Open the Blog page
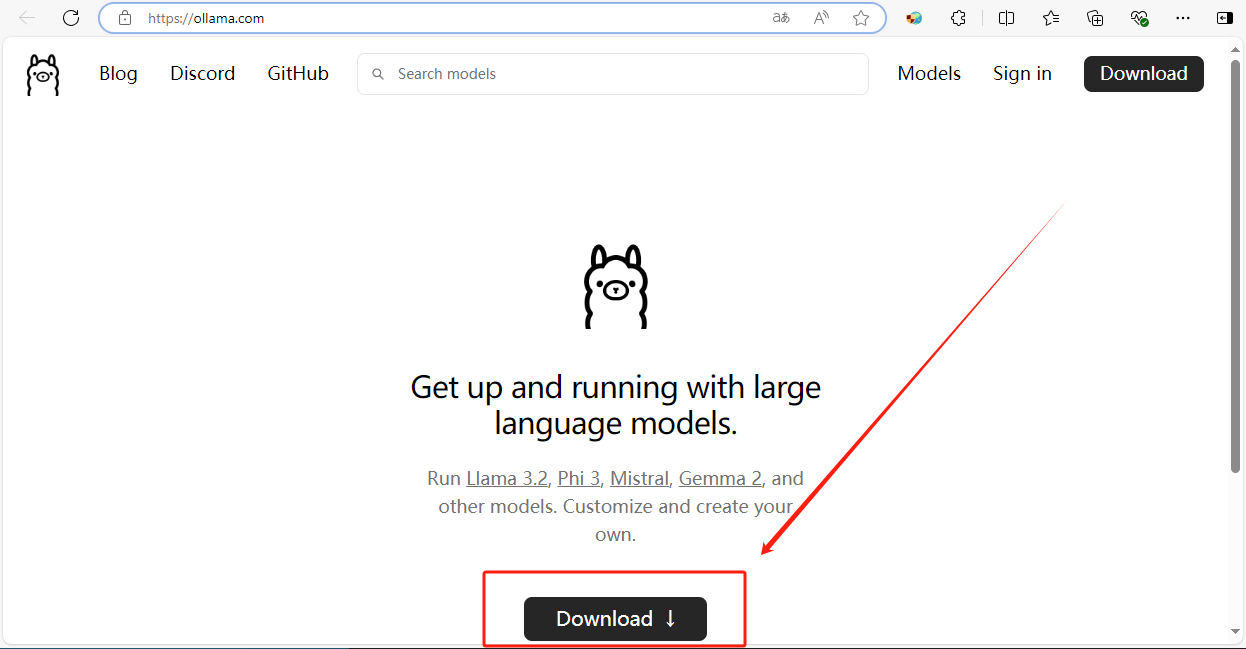The width and height of the screenshot is (1246, 649). pyautogui.click(x=118, y=74)
